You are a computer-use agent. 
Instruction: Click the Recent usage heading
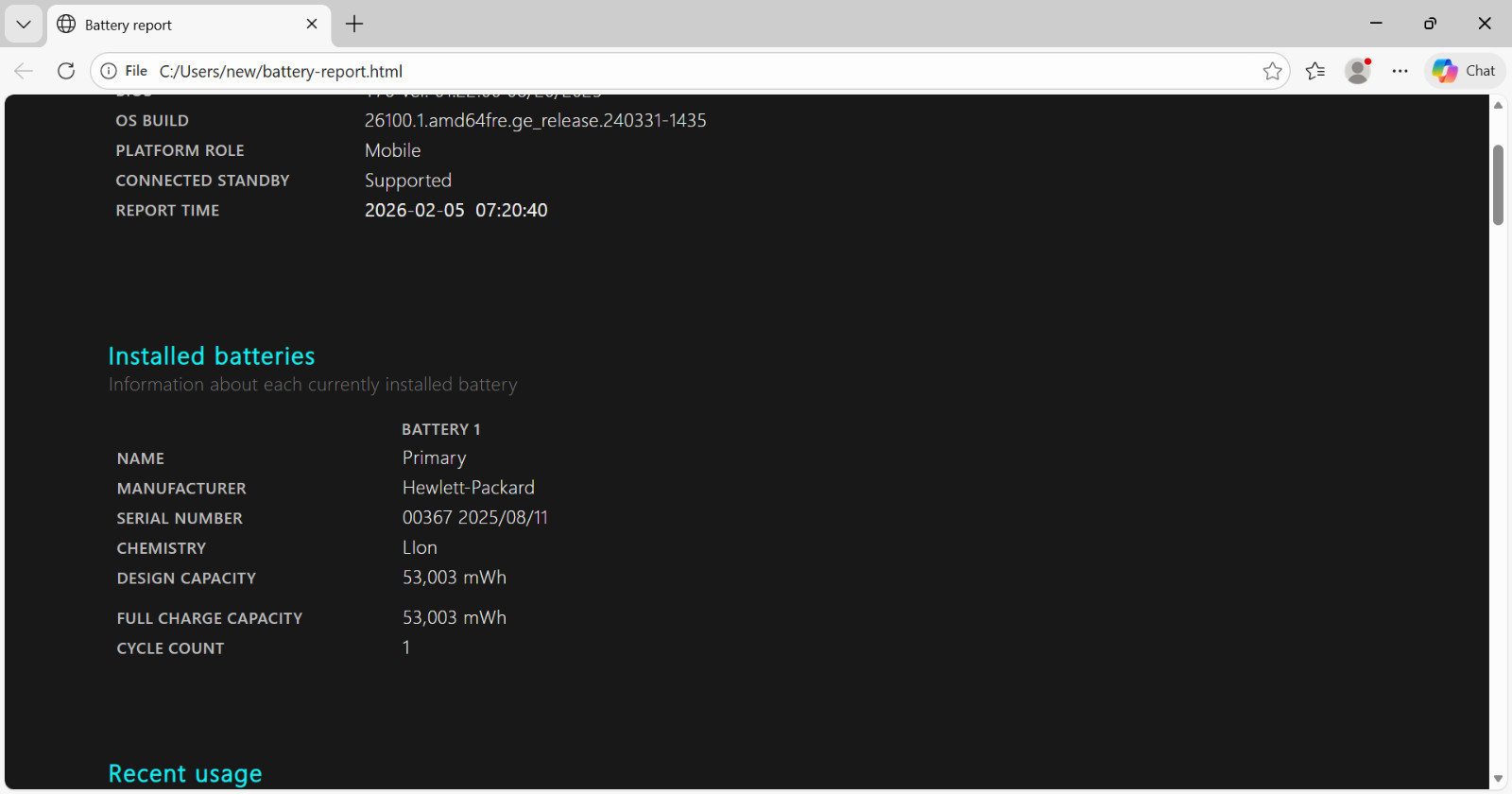point(185,774)
